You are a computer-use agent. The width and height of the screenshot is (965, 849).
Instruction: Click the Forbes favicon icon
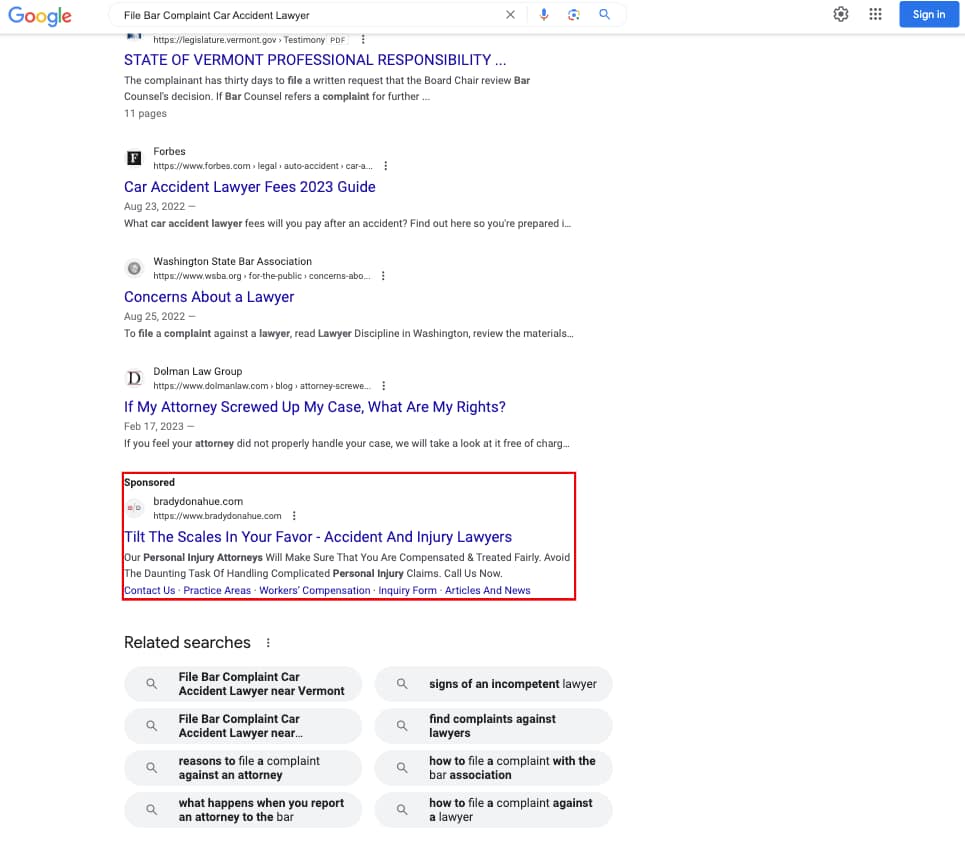(x=134, y=158)
